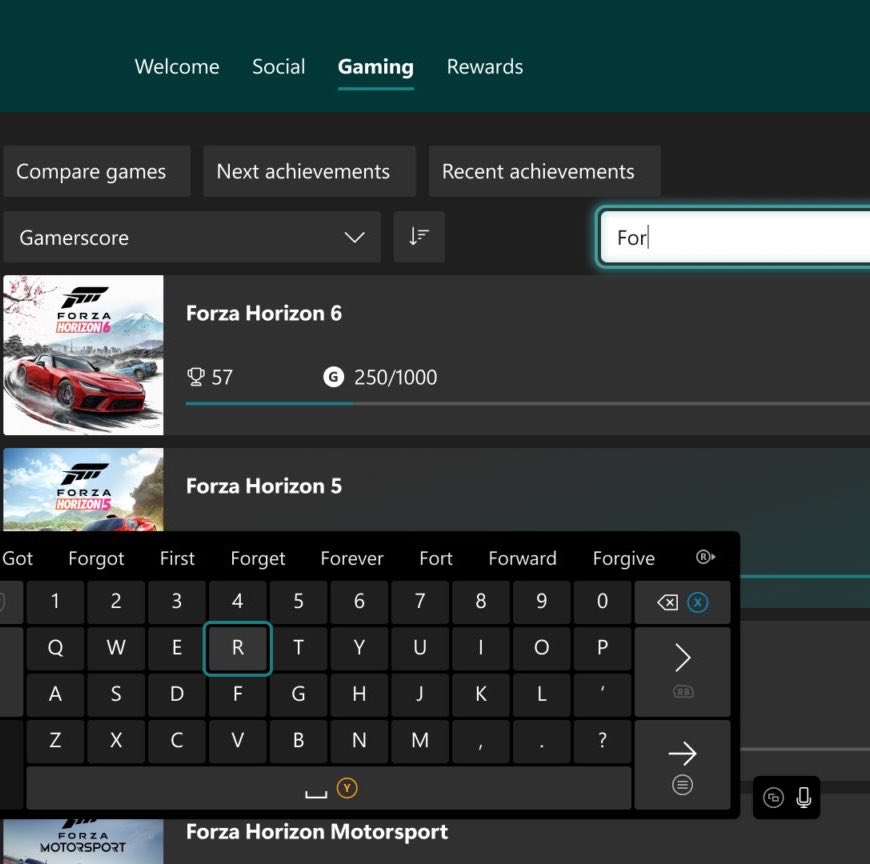
Task: Choose the First word suggestion
Action: [x=177, y=558]
